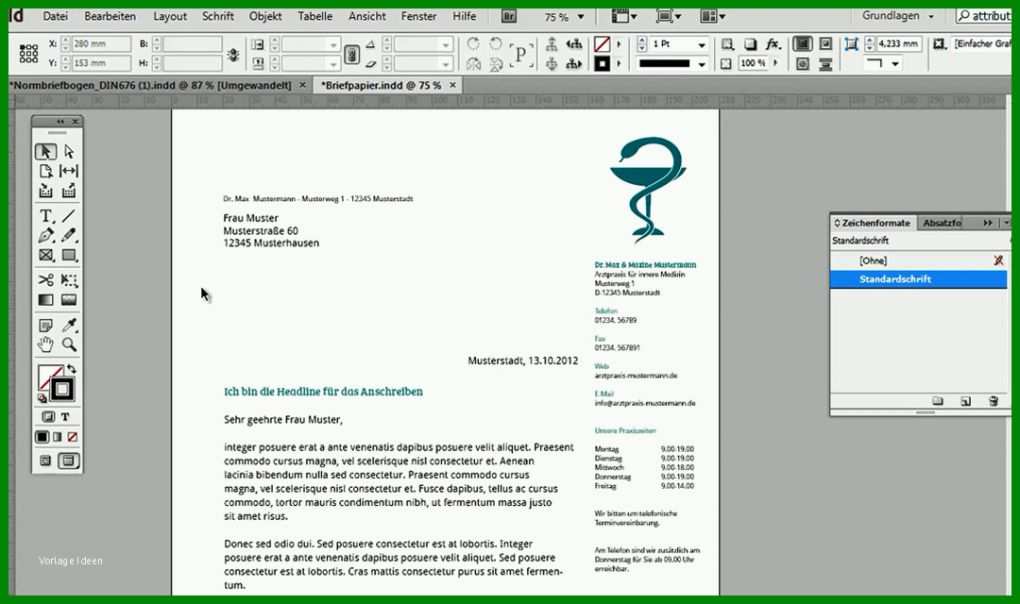Select the Pen tool

46,235
